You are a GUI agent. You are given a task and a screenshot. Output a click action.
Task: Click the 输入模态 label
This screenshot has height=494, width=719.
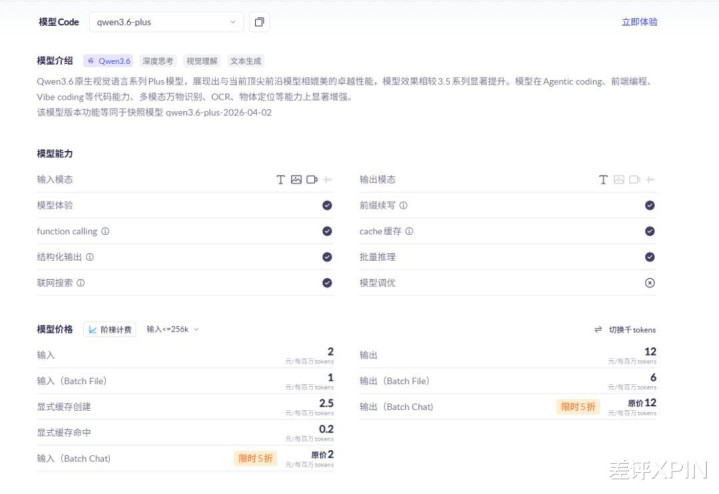point(55,179)
